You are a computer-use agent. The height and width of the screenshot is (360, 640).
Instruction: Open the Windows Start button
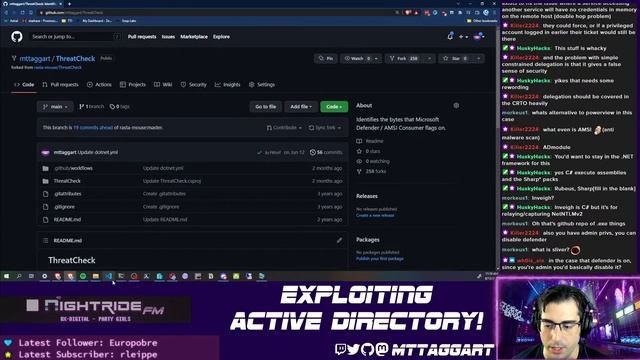click(x=6, y=276)
